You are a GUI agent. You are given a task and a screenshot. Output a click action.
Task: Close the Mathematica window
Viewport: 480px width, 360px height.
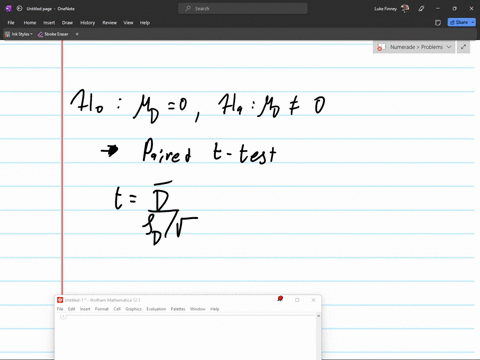(313, 300)
